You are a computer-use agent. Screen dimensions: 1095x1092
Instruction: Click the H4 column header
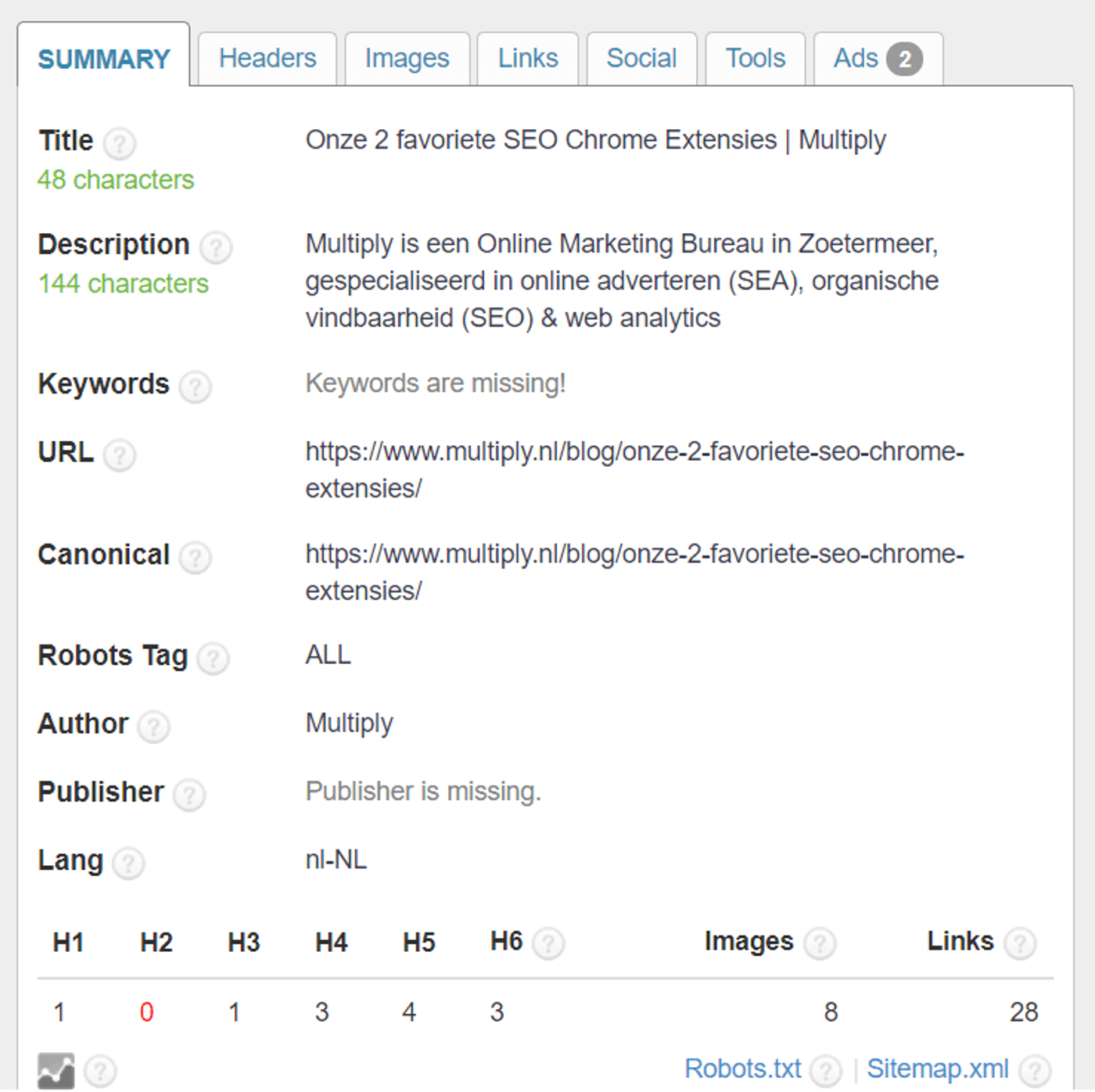click(331, 943)
